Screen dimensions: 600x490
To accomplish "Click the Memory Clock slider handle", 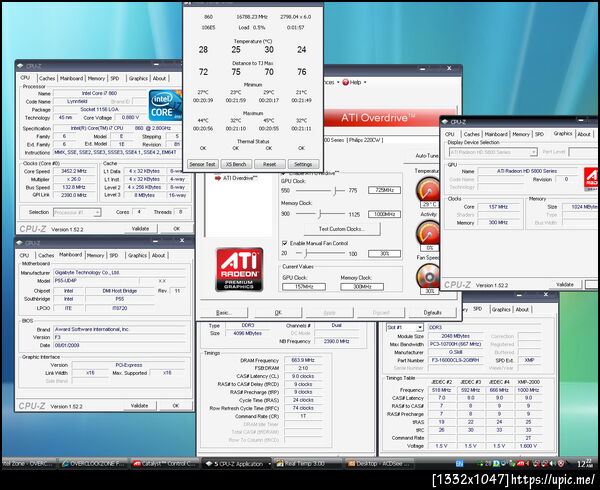I will [x=320, y=214].
